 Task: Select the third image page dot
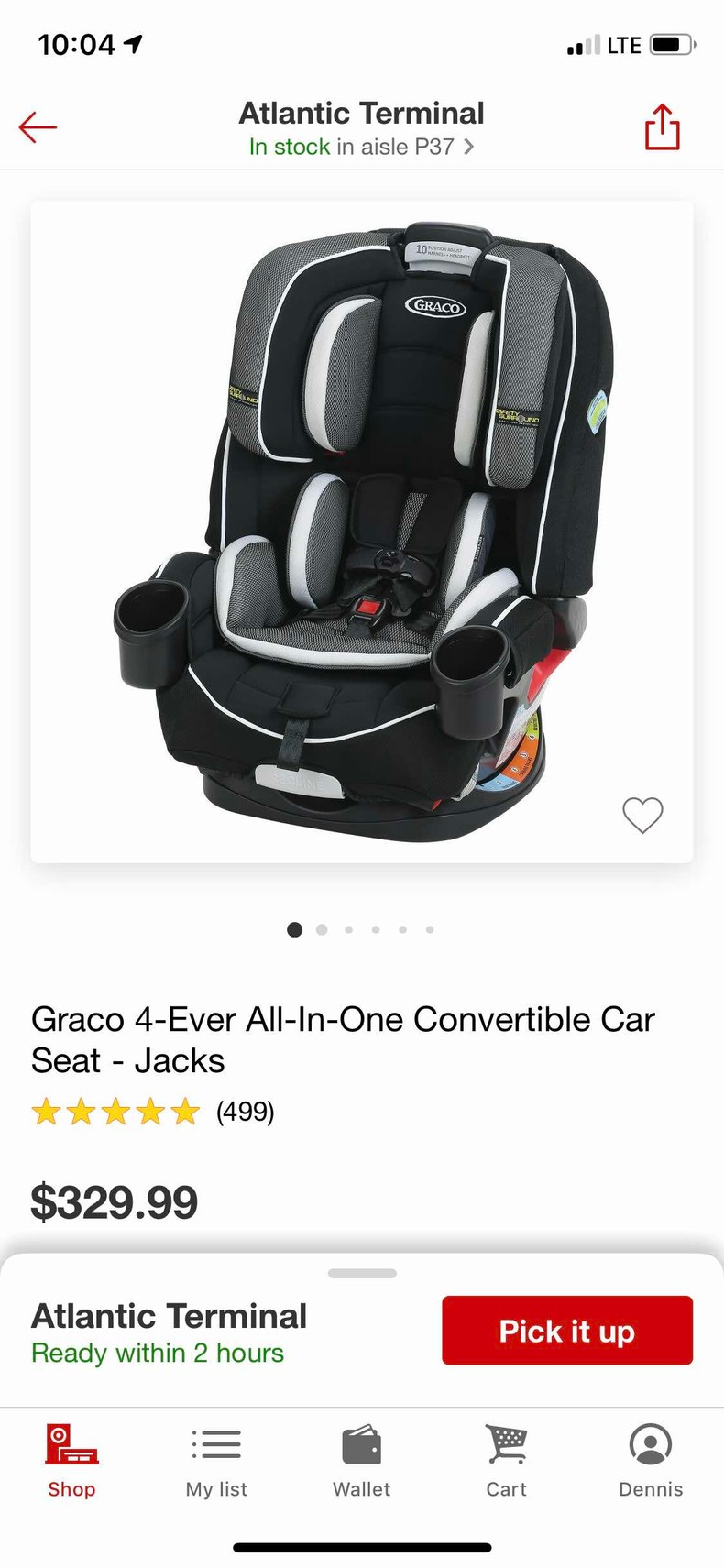(348, 929)
